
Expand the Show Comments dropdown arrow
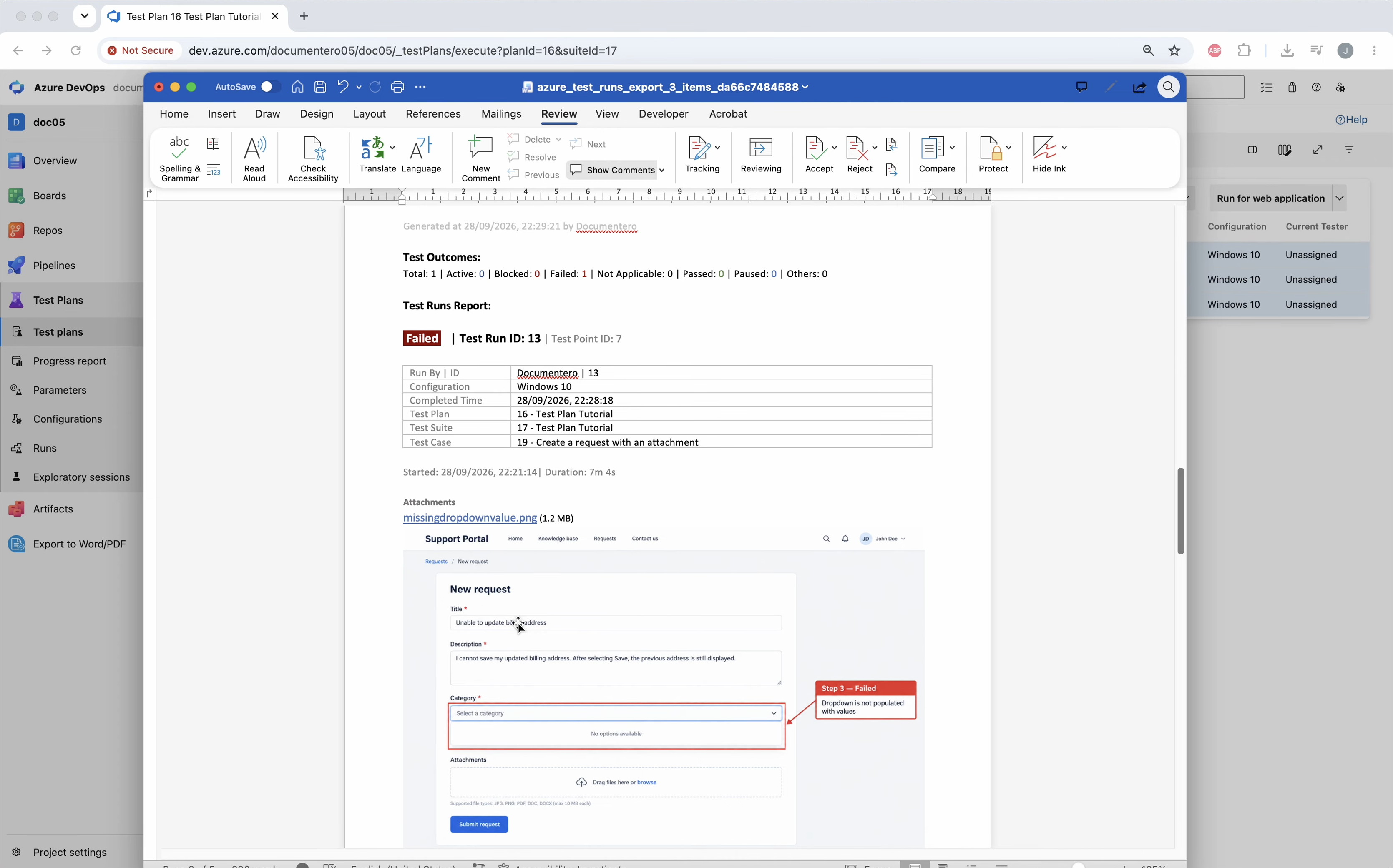tap(662, 171)
